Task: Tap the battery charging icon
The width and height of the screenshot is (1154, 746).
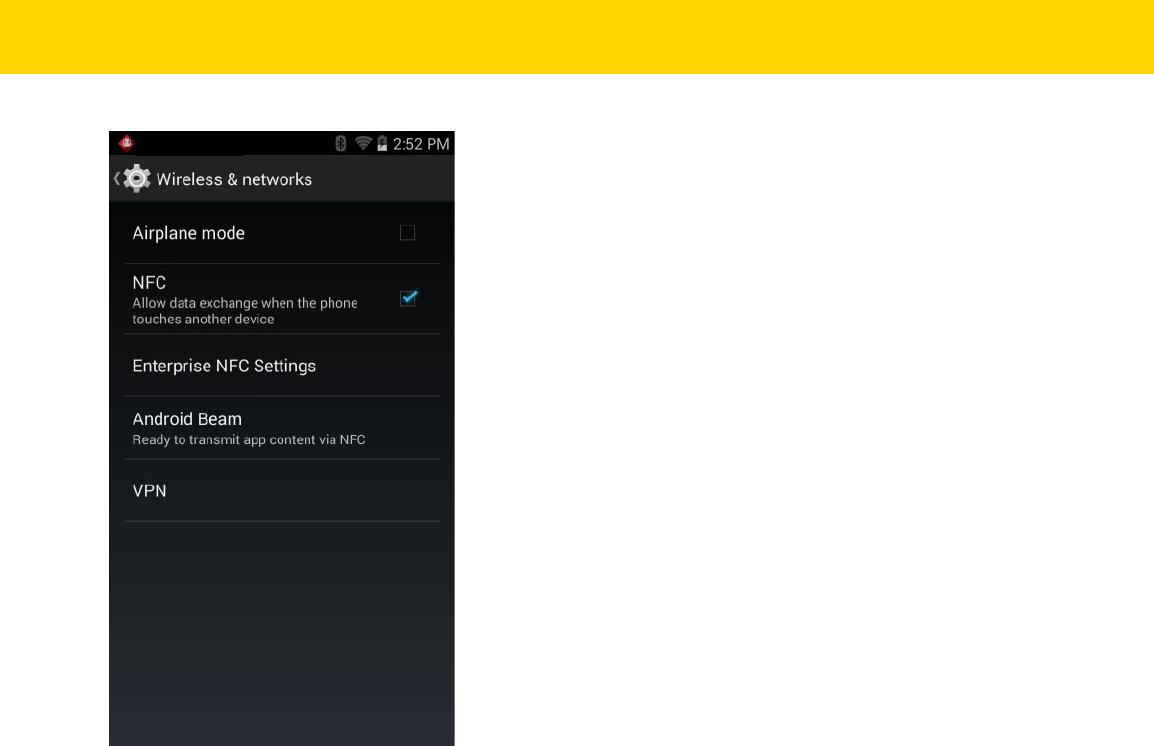Action: coord(382,143)
